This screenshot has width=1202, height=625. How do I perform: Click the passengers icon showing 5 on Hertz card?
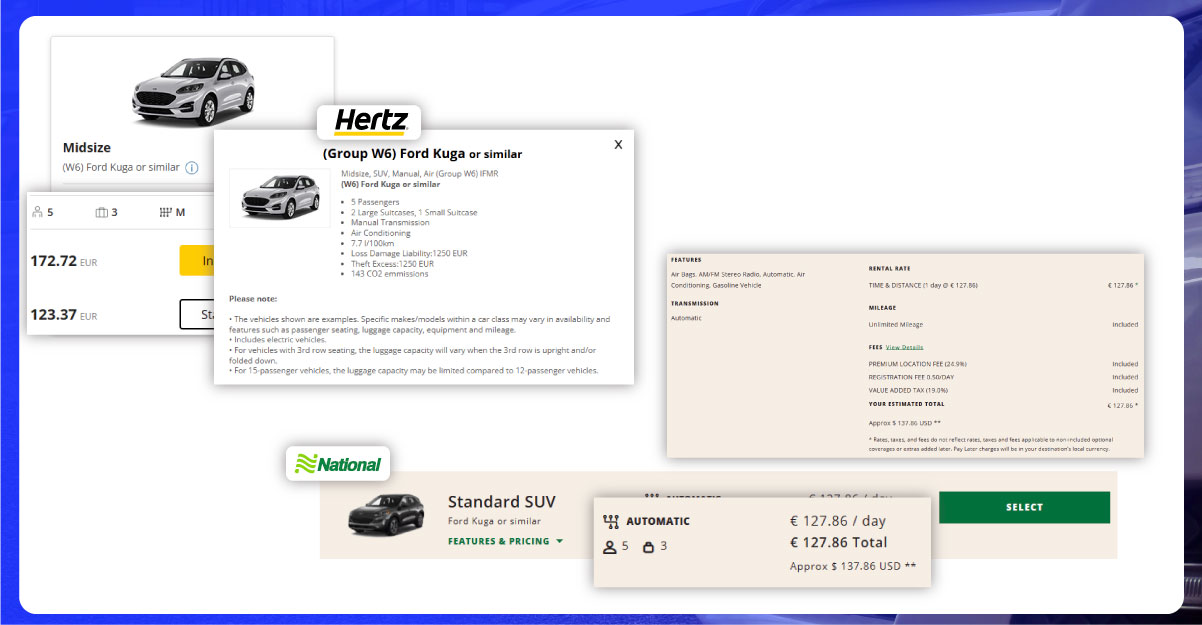[x=37, y=212]
